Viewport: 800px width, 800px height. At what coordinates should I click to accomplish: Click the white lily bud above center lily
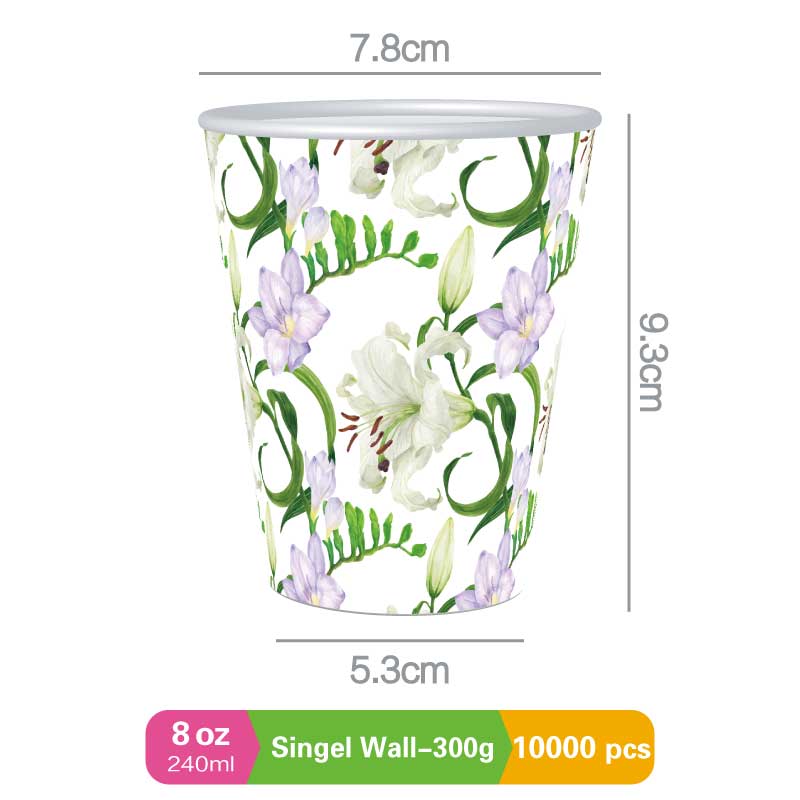point(458,270)
